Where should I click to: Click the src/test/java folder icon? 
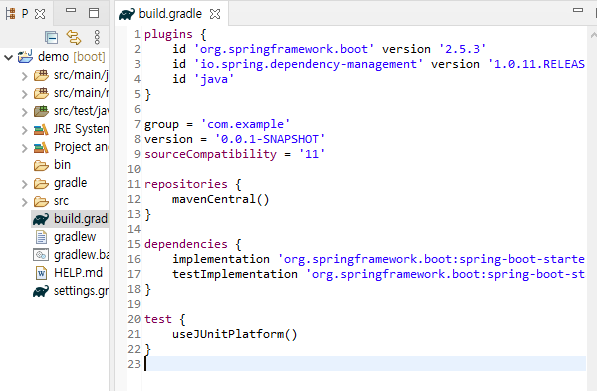tap(41, 111)
